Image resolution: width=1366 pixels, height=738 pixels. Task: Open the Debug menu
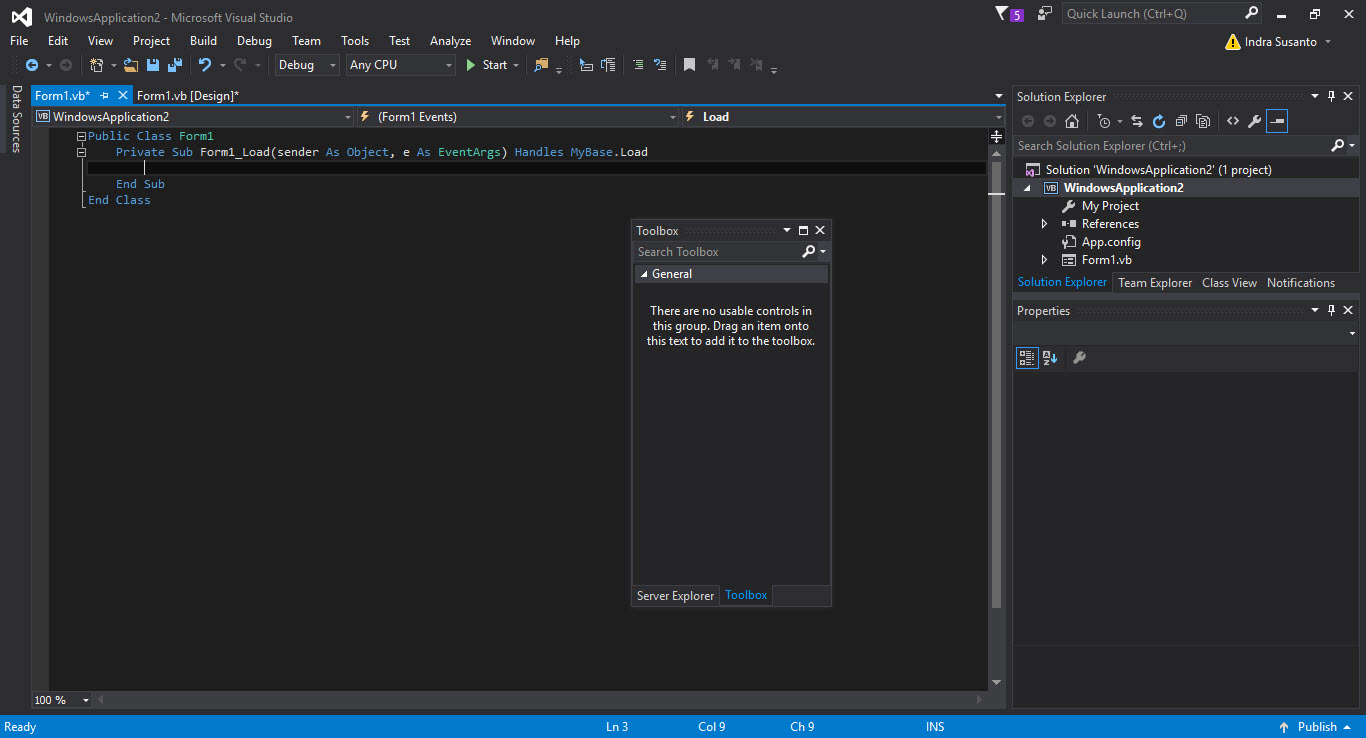click(253, 41)
